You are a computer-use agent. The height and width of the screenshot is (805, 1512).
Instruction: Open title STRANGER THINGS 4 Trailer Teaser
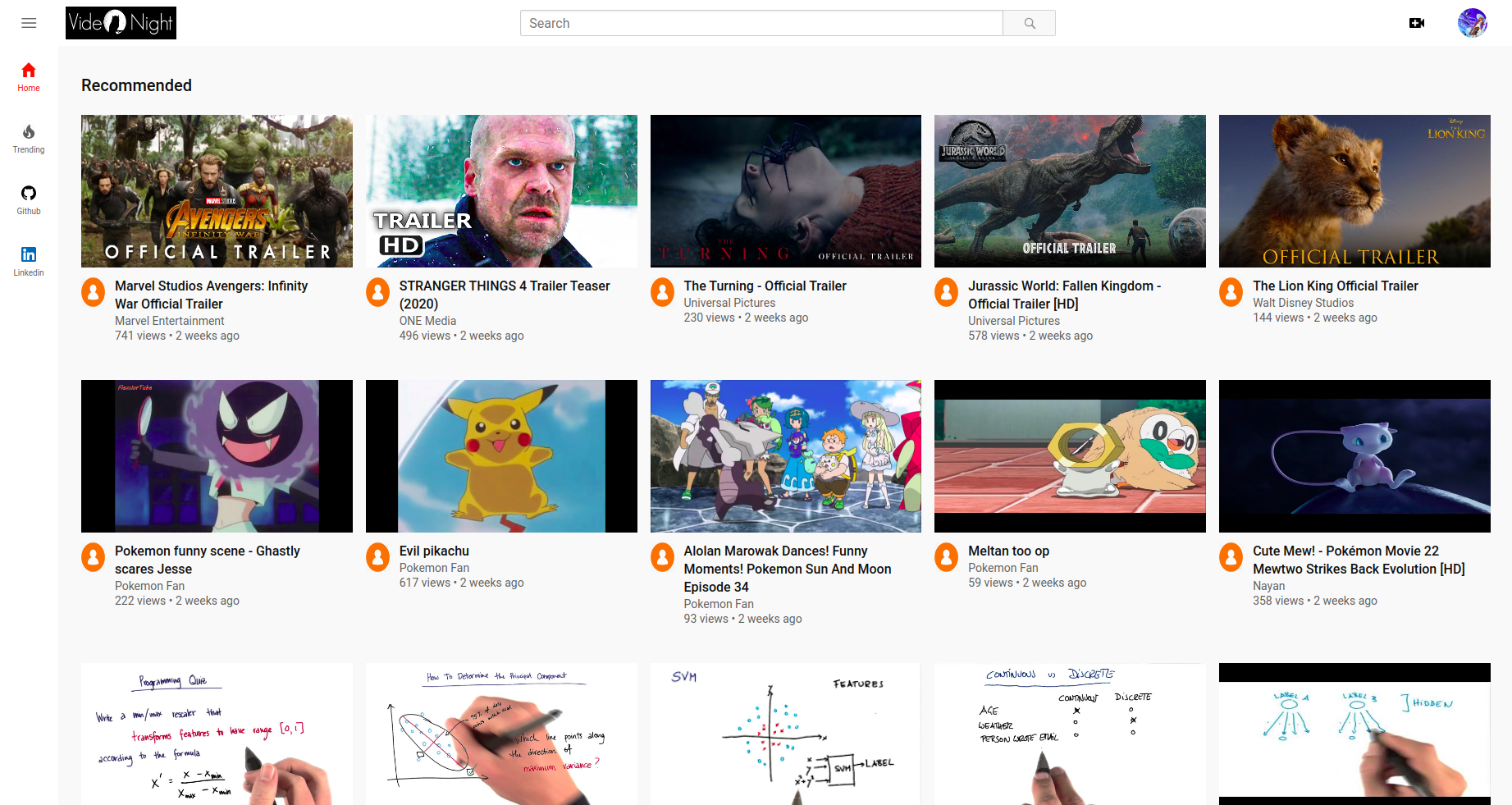[x=505, y=295]
